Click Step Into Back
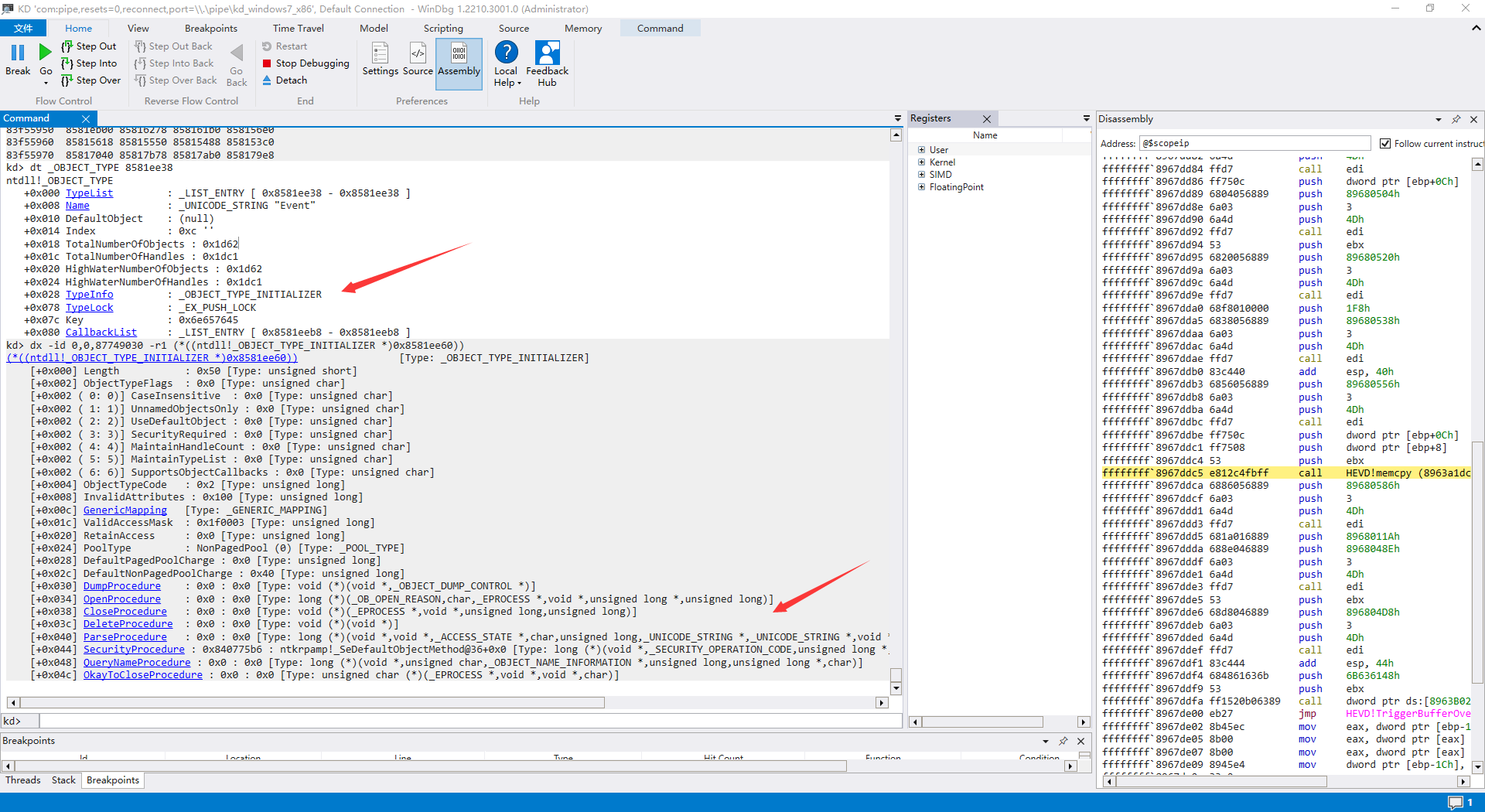 tap(174, 63)
